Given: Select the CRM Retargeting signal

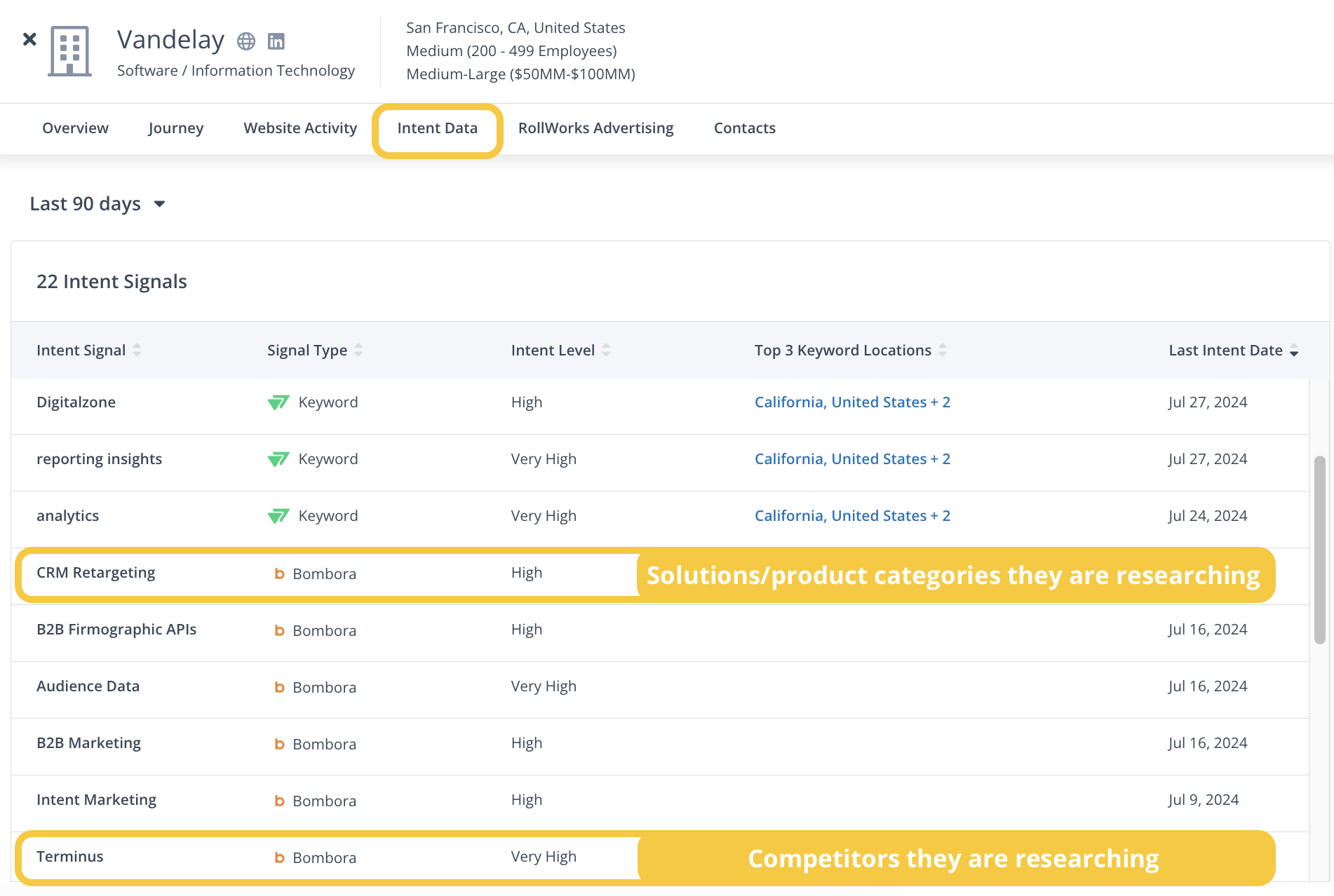Looking at the screenshot, I should pos(95,573).
